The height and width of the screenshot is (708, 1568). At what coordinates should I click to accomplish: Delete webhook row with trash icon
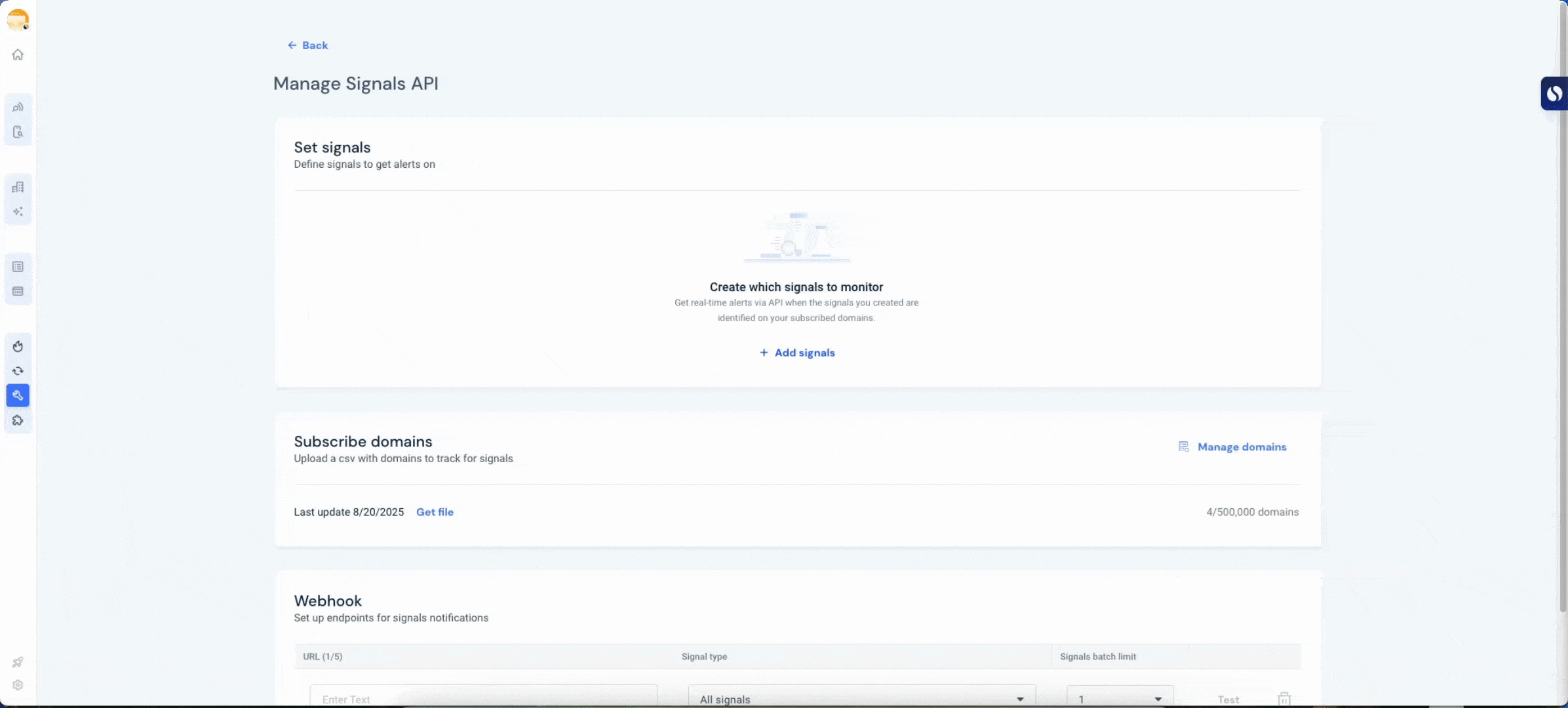(1284, 699)
